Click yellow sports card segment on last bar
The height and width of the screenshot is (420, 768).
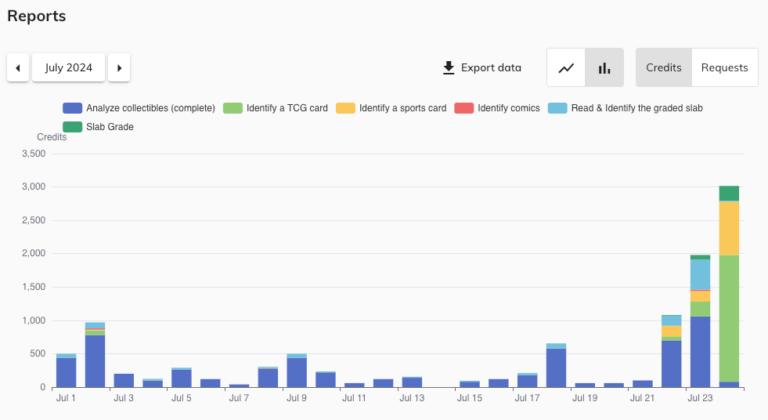[x=729, y=228]
